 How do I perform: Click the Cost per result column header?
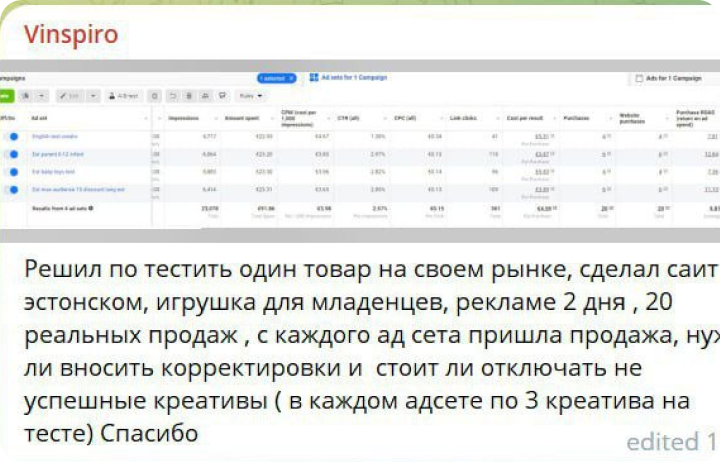525,116
